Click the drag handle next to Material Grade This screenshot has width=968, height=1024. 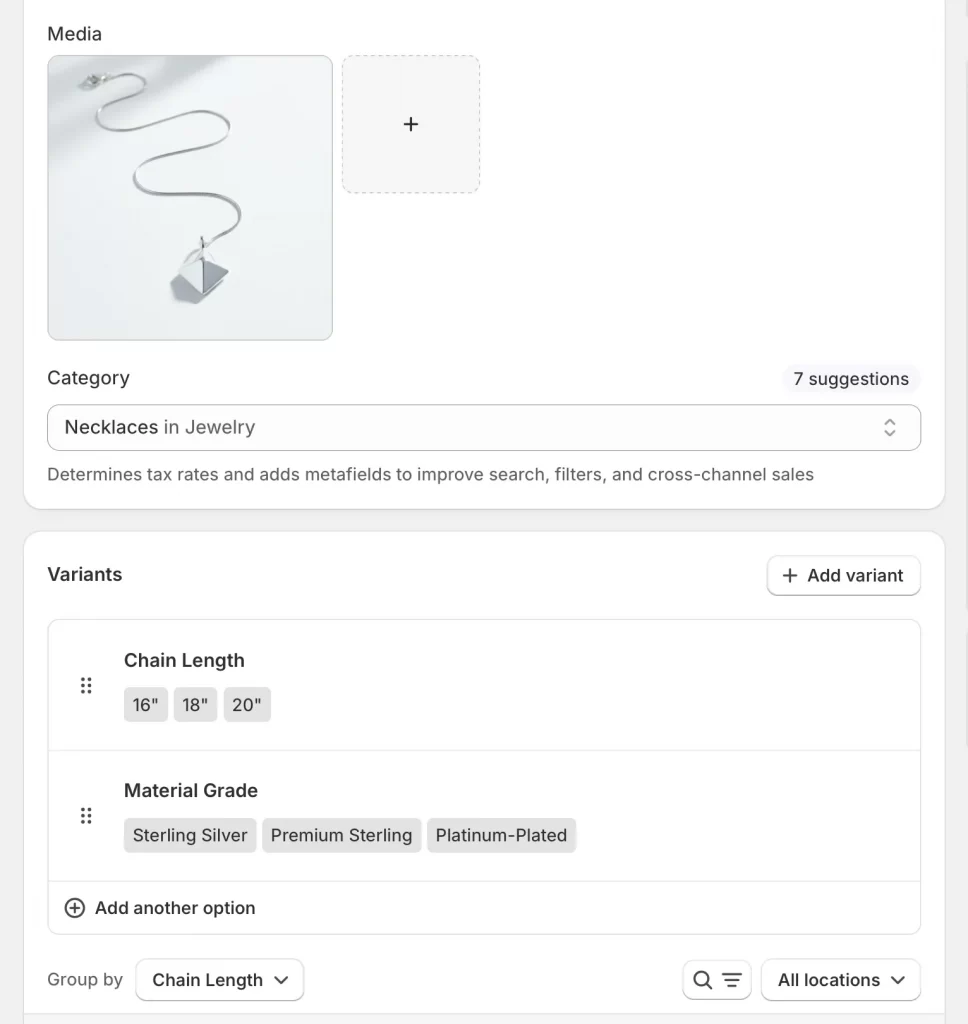(x=86, y=815)
